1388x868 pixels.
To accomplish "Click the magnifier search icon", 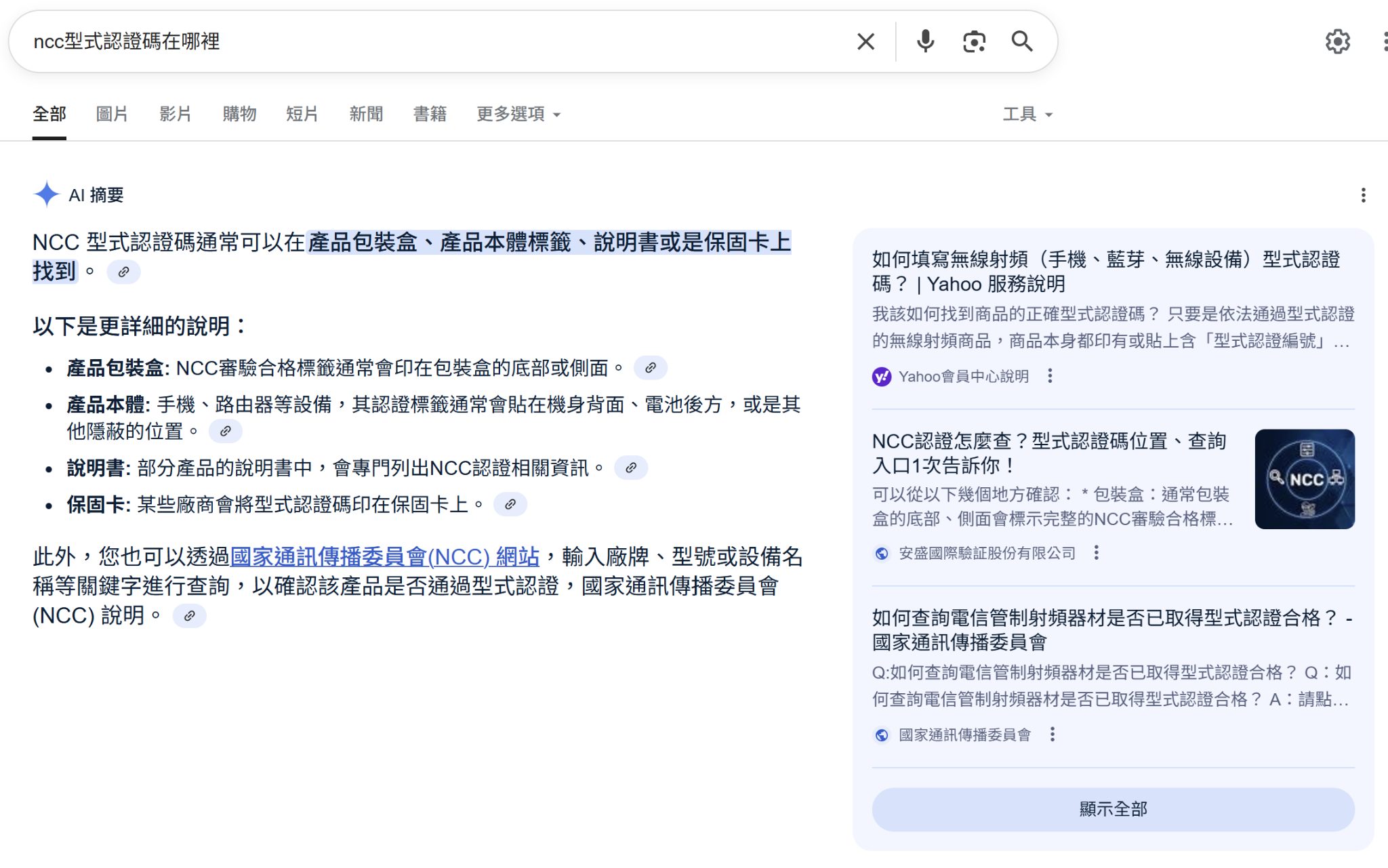I will 1022,41.
